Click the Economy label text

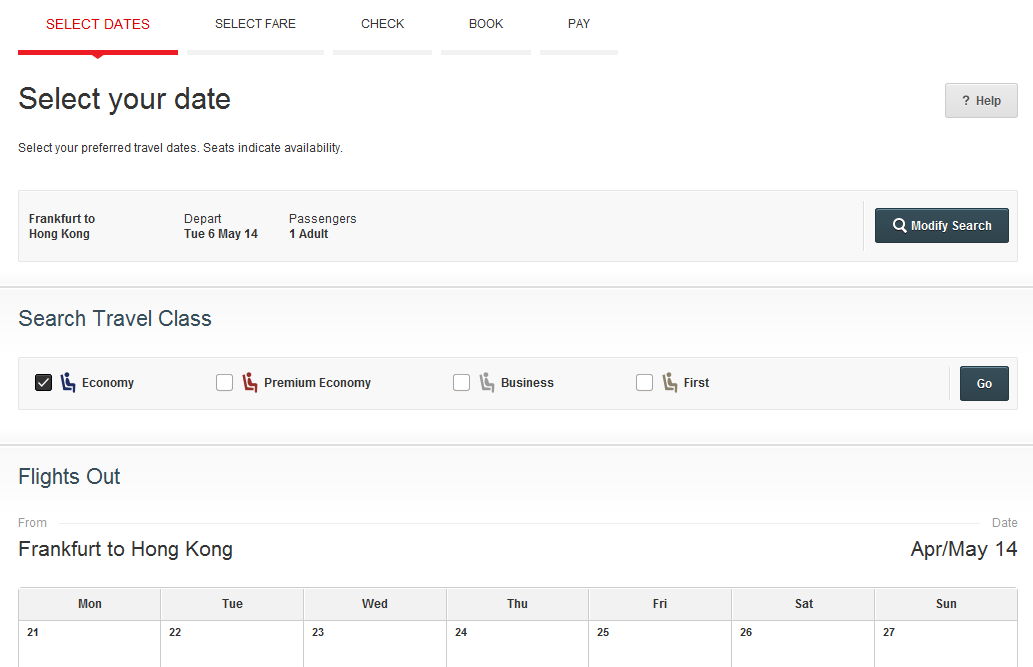click(x=108, y=383)
